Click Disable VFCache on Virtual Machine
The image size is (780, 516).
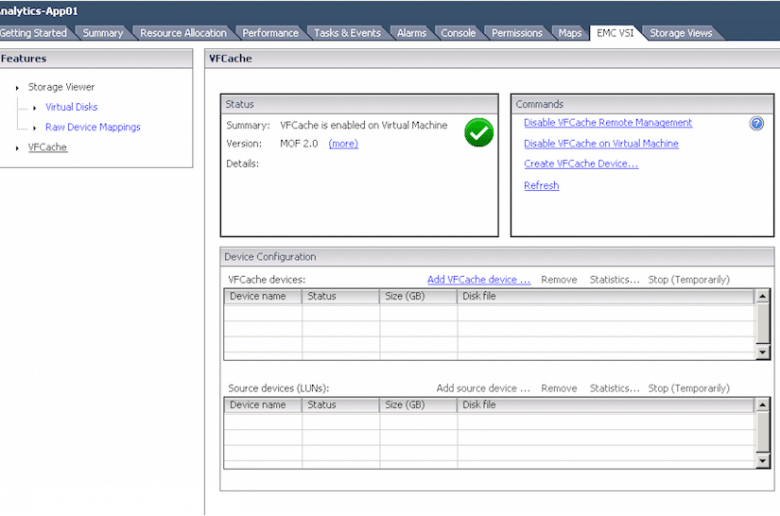pos(601,143)
